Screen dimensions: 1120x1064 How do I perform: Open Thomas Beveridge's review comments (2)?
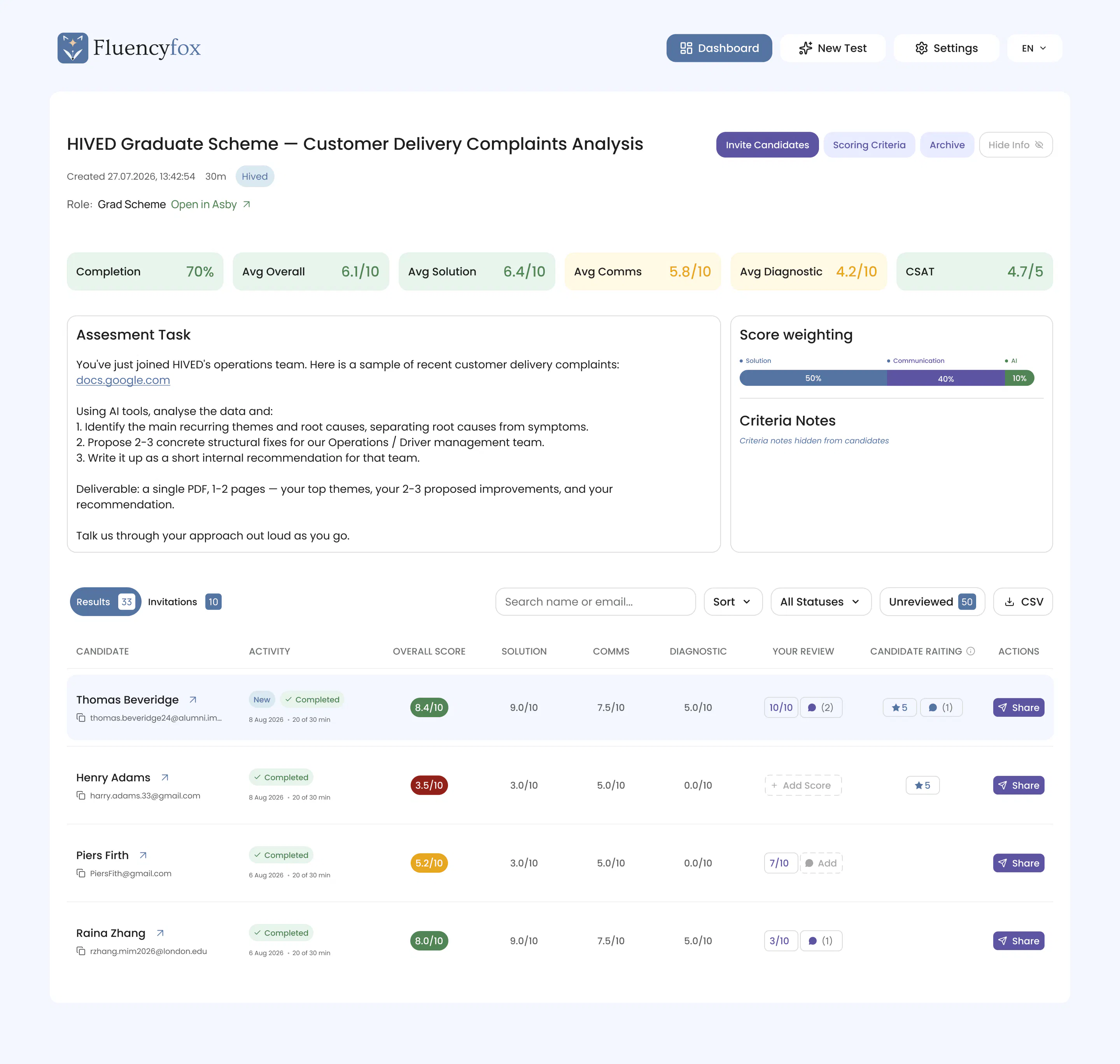(821, 708)
